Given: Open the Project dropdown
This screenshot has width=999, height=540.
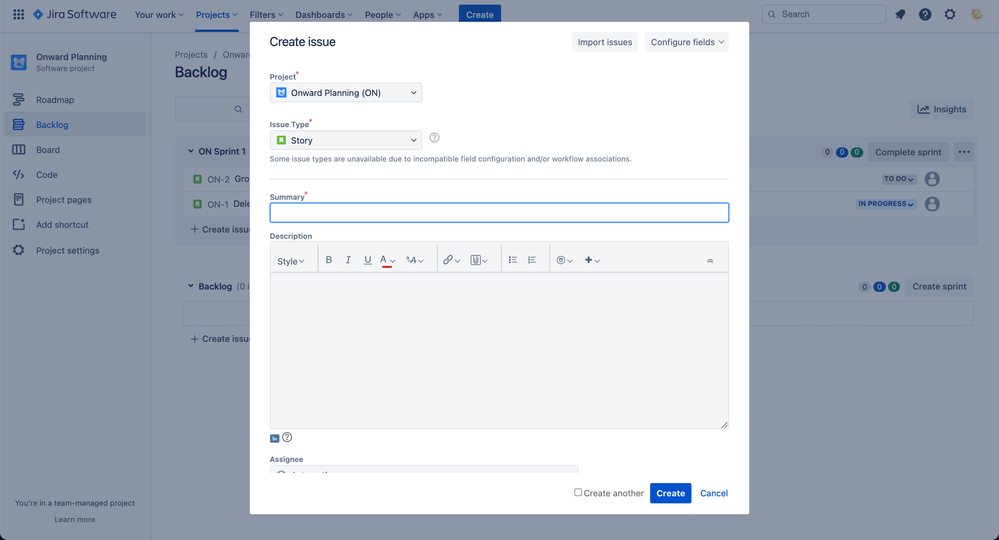Looking at the screenshot, I should 346,93.
